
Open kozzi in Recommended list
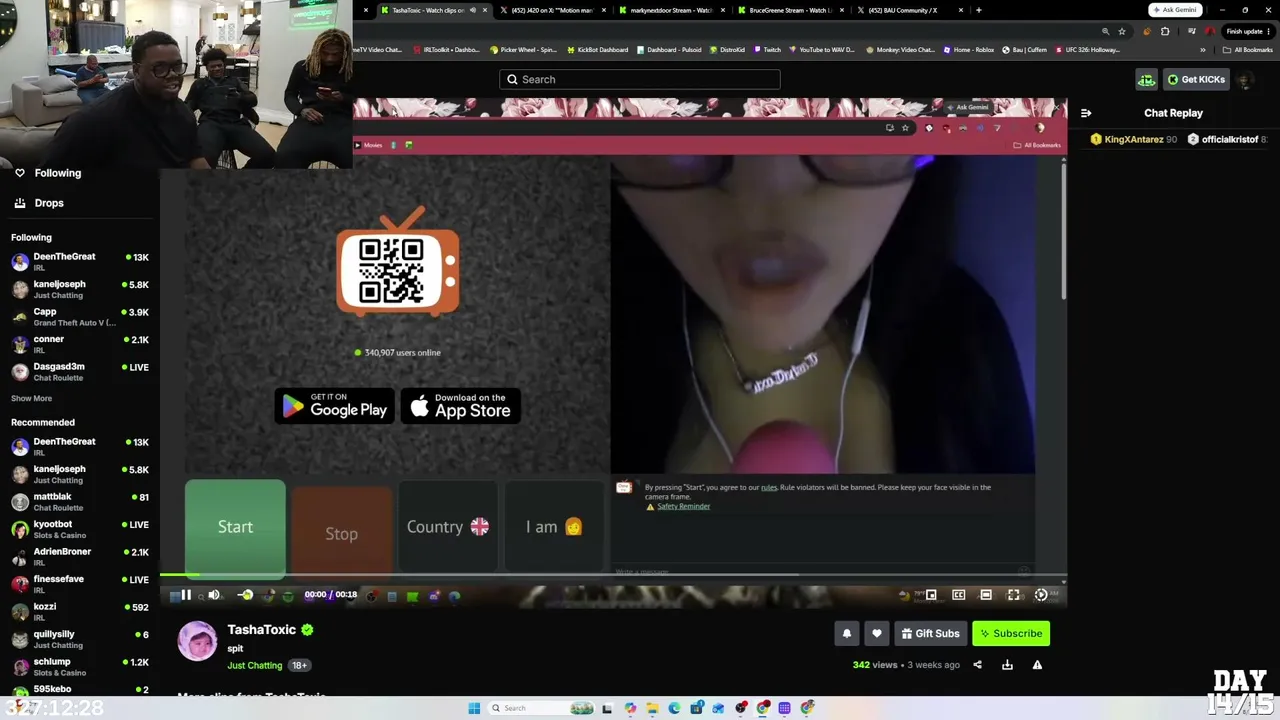click(x=80, y=612)
